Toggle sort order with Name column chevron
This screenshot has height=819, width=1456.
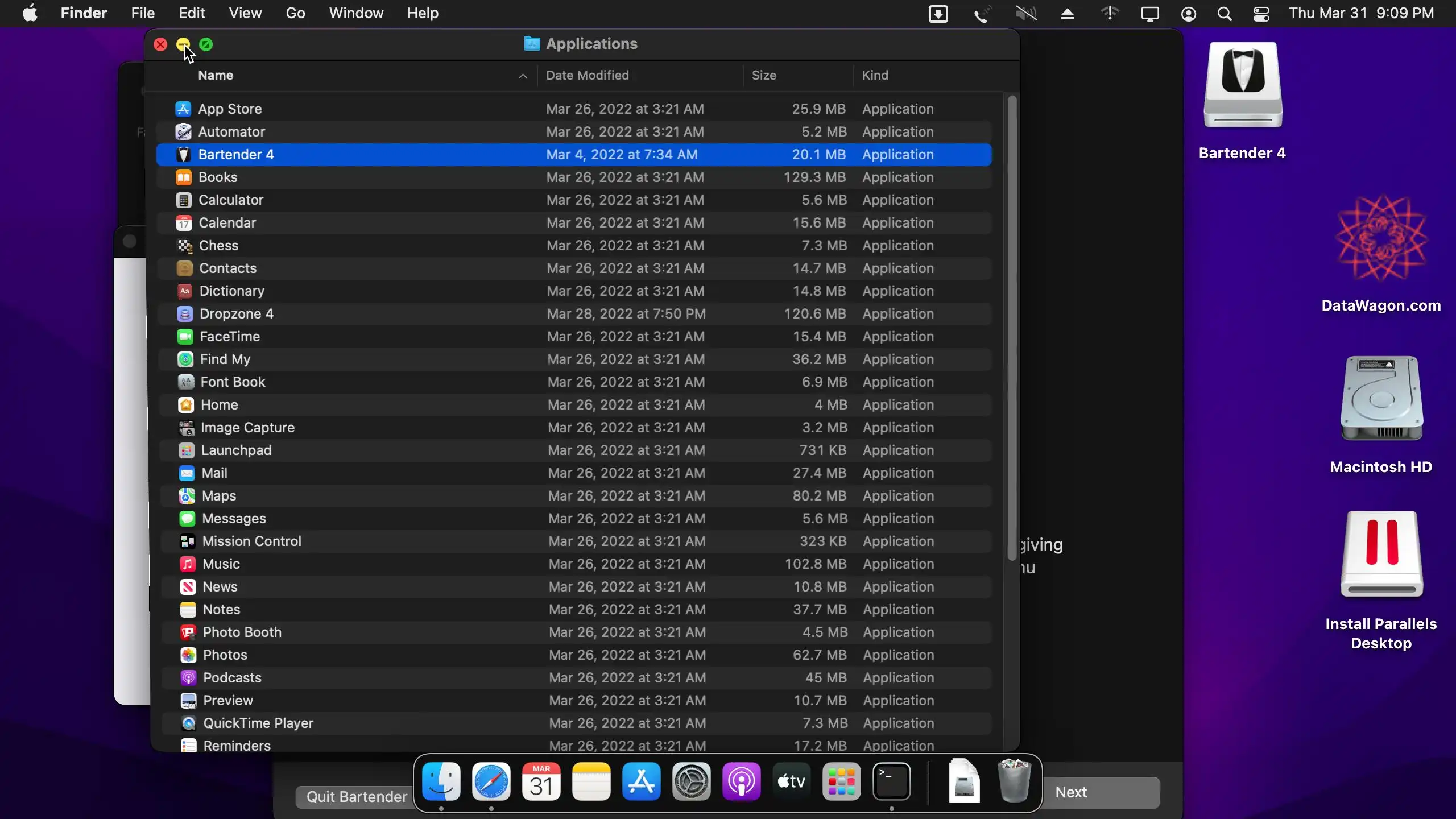[523, 76]
